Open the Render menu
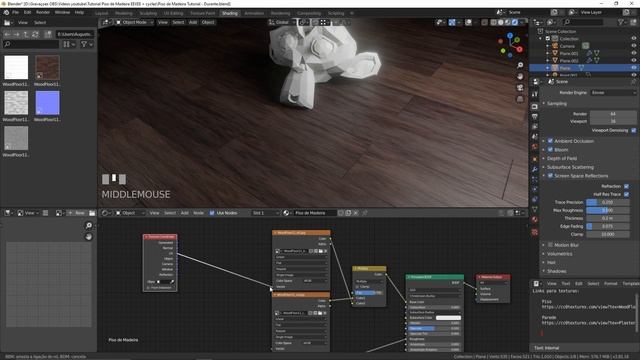This screenshot has height=360, width=640. click(43, 12)
